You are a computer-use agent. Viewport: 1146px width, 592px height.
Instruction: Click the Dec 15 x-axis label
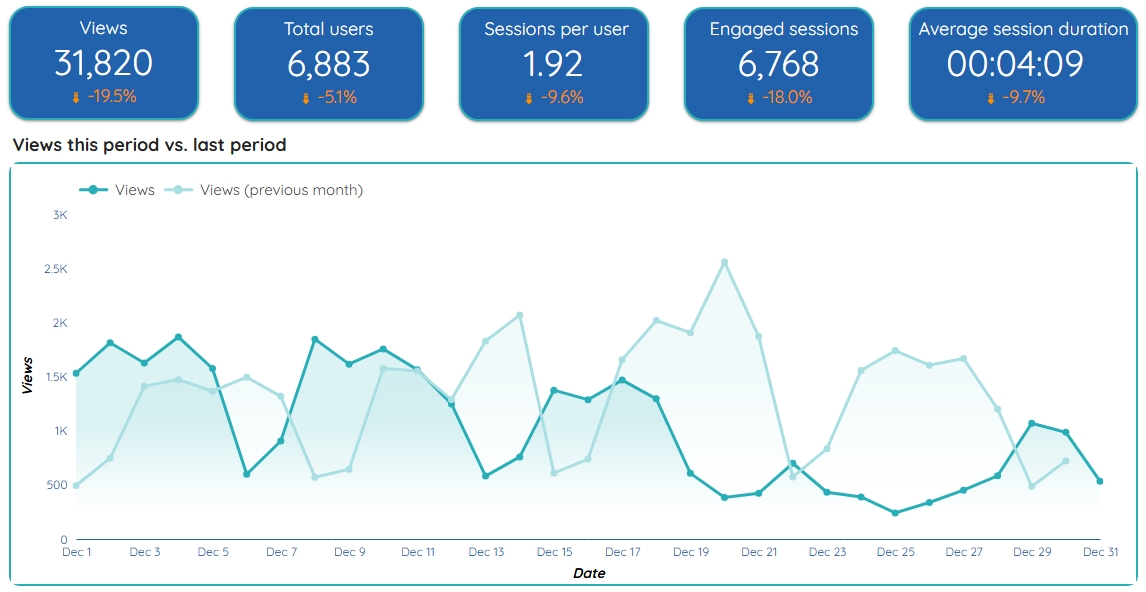point(554,552)
